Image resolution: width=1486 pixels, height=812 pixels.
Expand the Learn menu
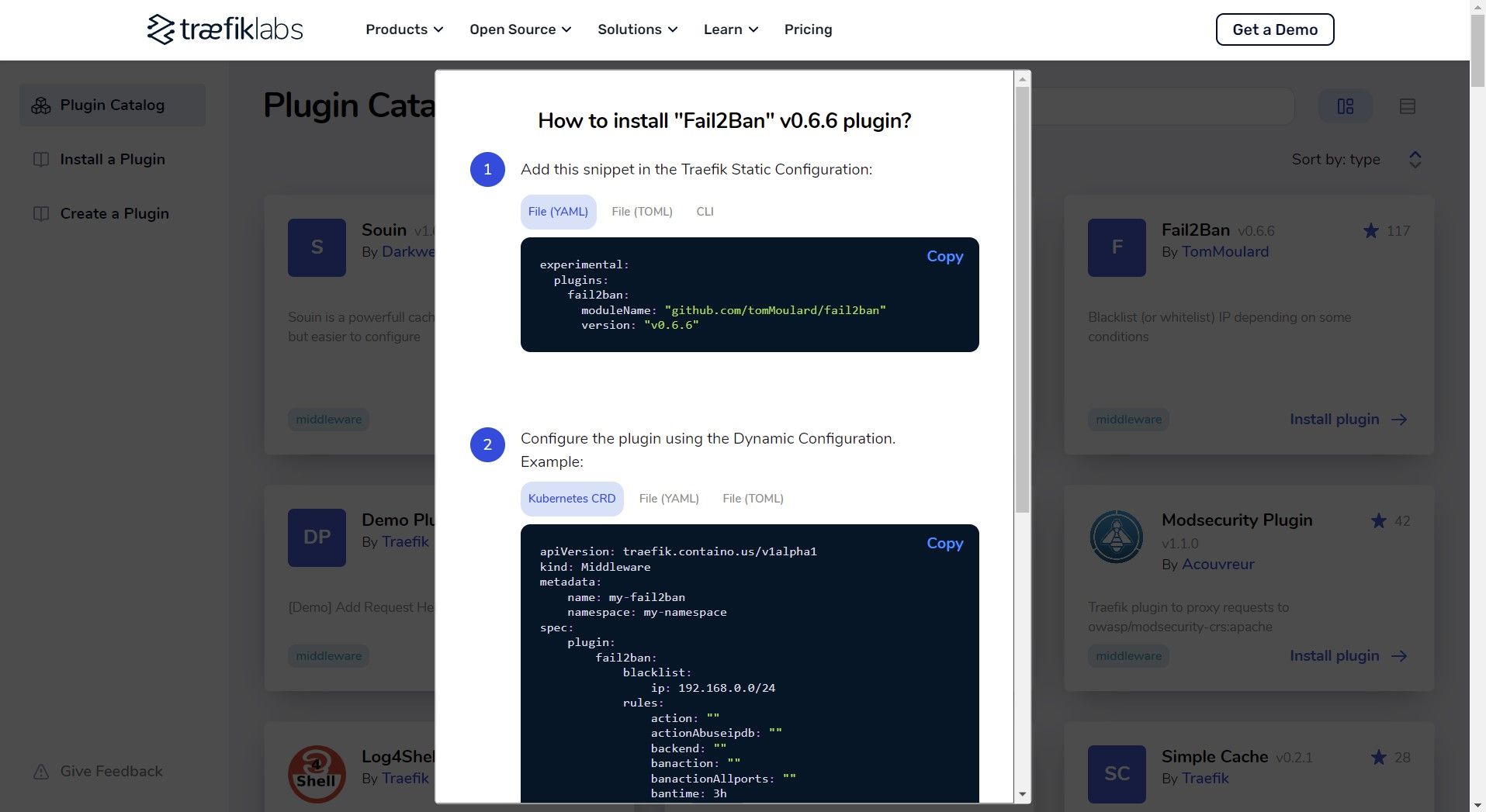coord(731,29)
